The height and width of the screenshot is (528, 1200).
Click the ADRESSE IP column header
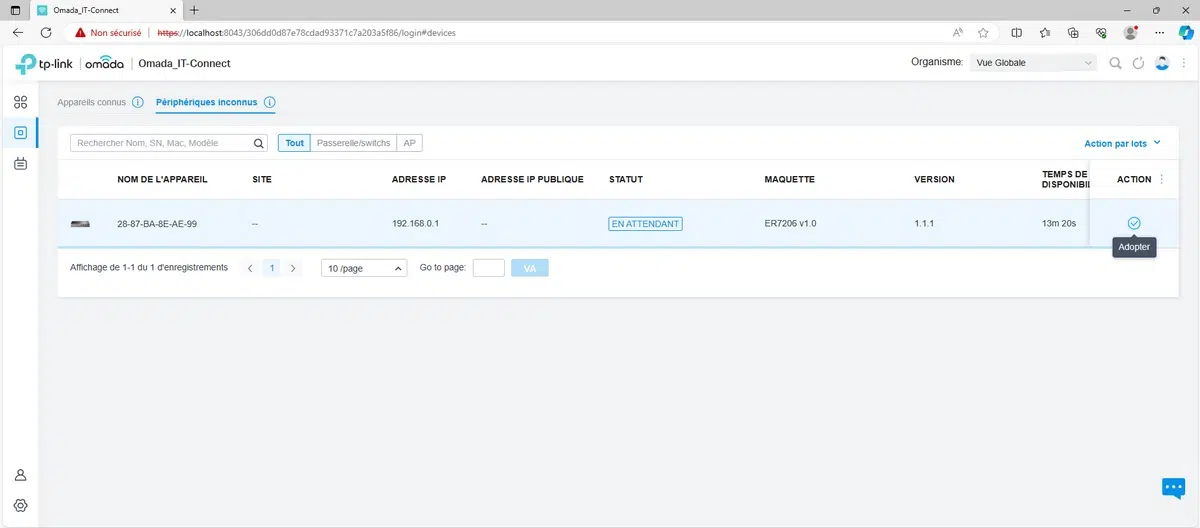419,180
